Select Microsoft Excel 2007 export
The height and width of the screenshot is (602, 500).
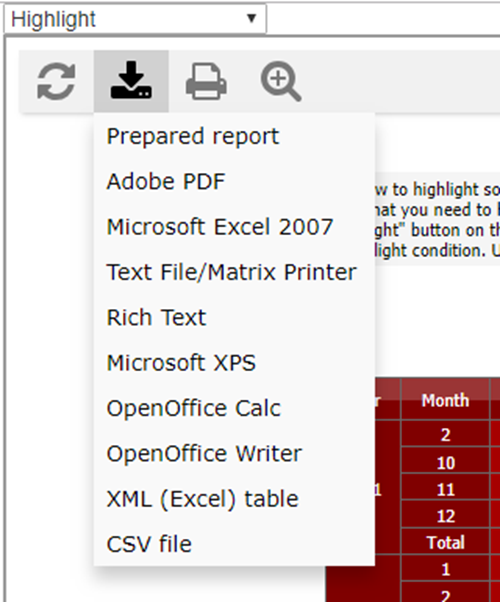point(234,227)
